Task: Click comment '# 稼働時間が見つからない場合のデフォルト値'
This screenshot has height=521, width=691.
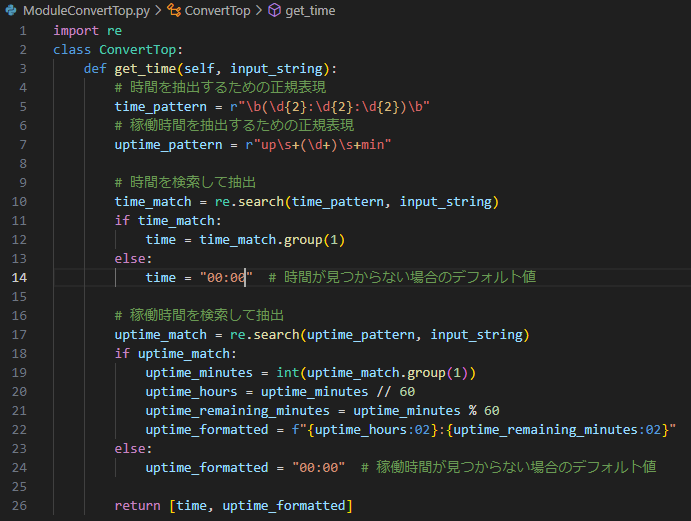Action: (x=509, y=467)
